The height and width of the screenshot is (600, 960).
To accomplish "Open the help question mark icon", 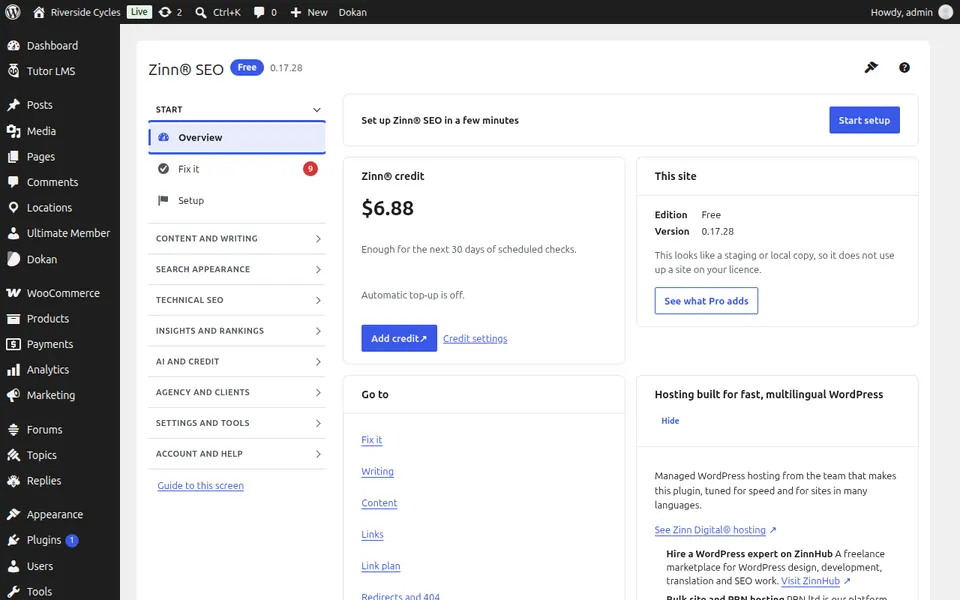I will pos(904,67).
